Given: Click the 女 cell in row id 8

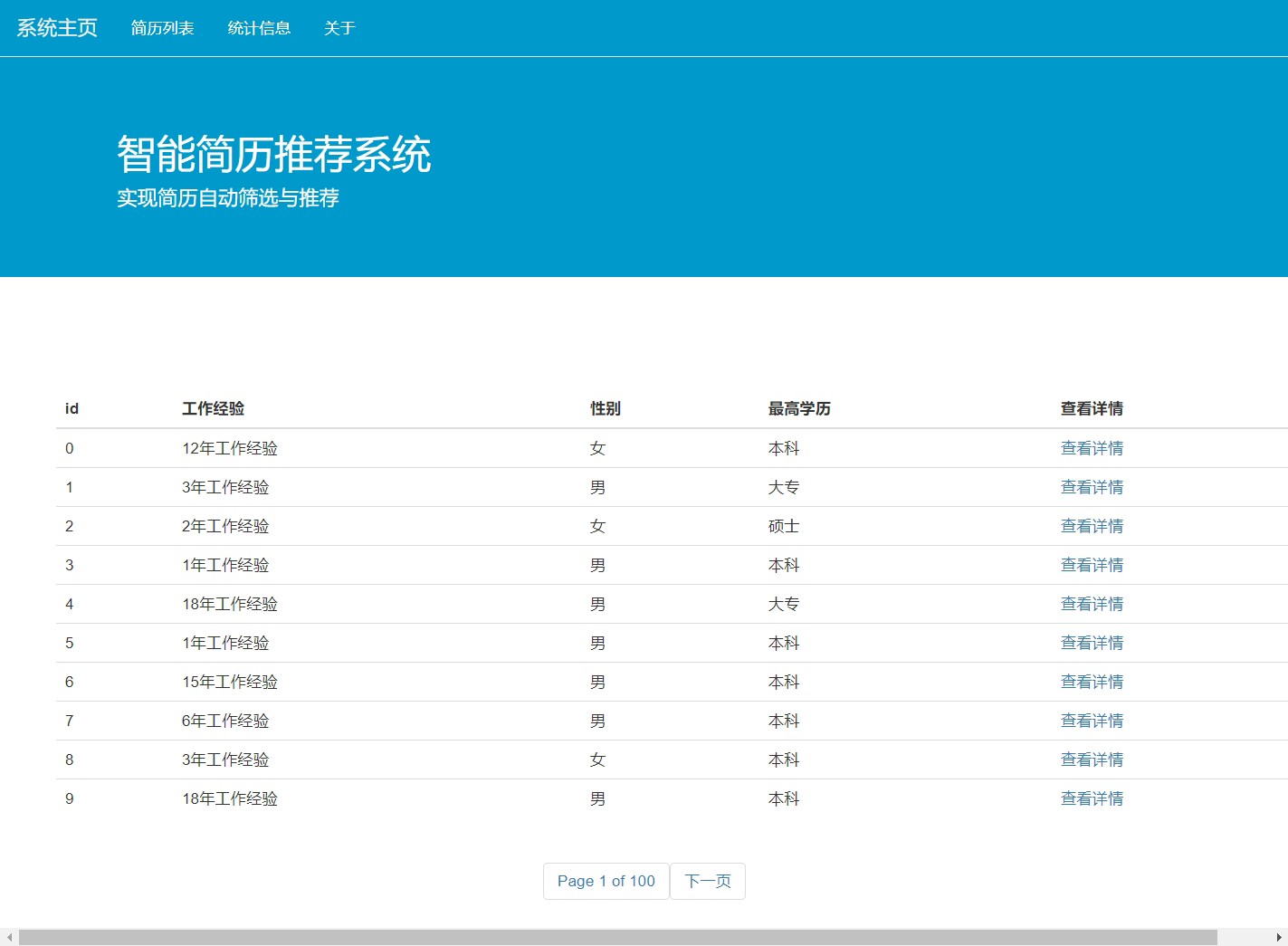Looking at the screenshot, I should (x=597, y=760).
